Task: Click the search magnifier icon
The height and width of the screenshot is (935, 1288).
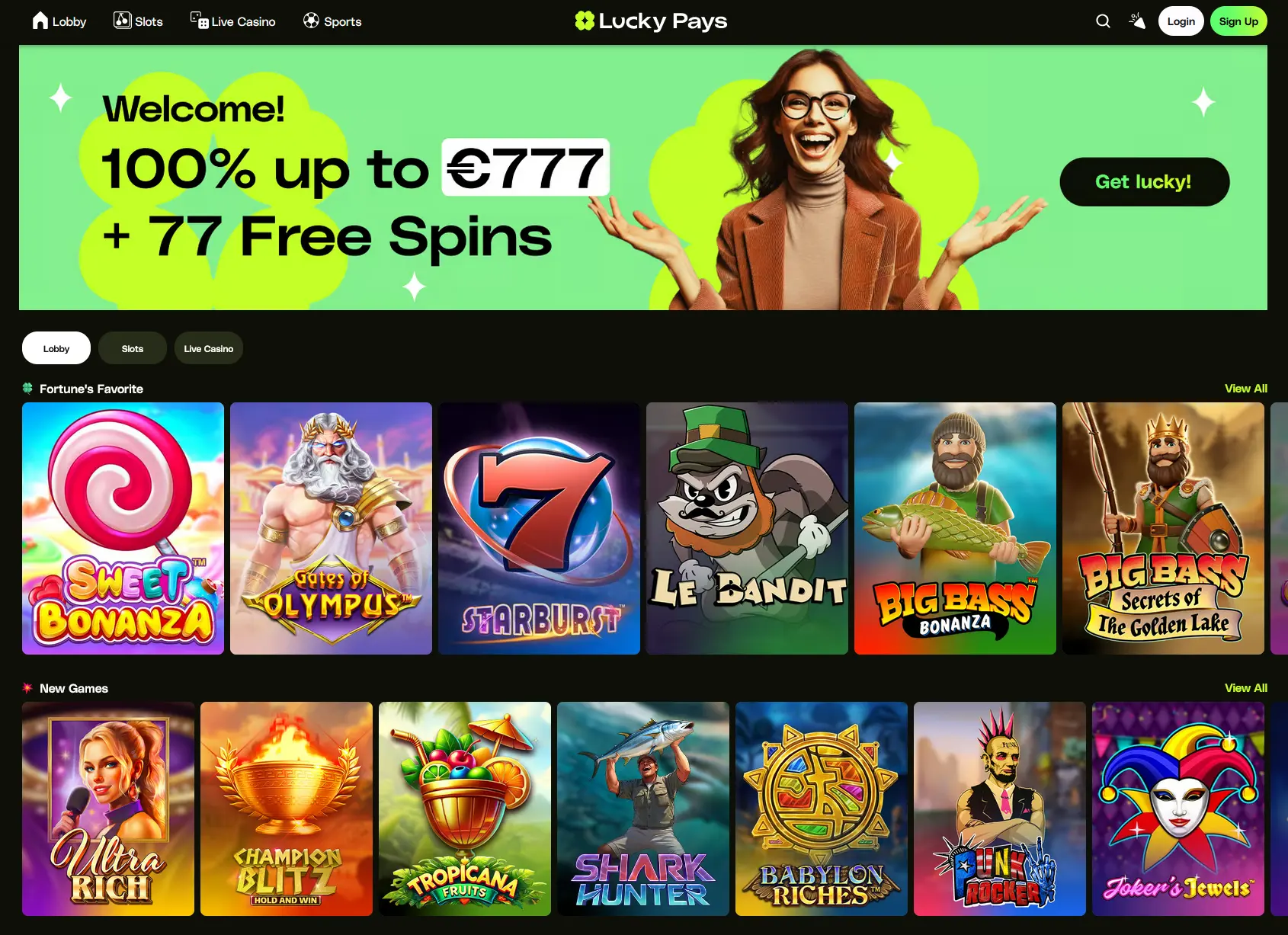Action: (1103, 21)
